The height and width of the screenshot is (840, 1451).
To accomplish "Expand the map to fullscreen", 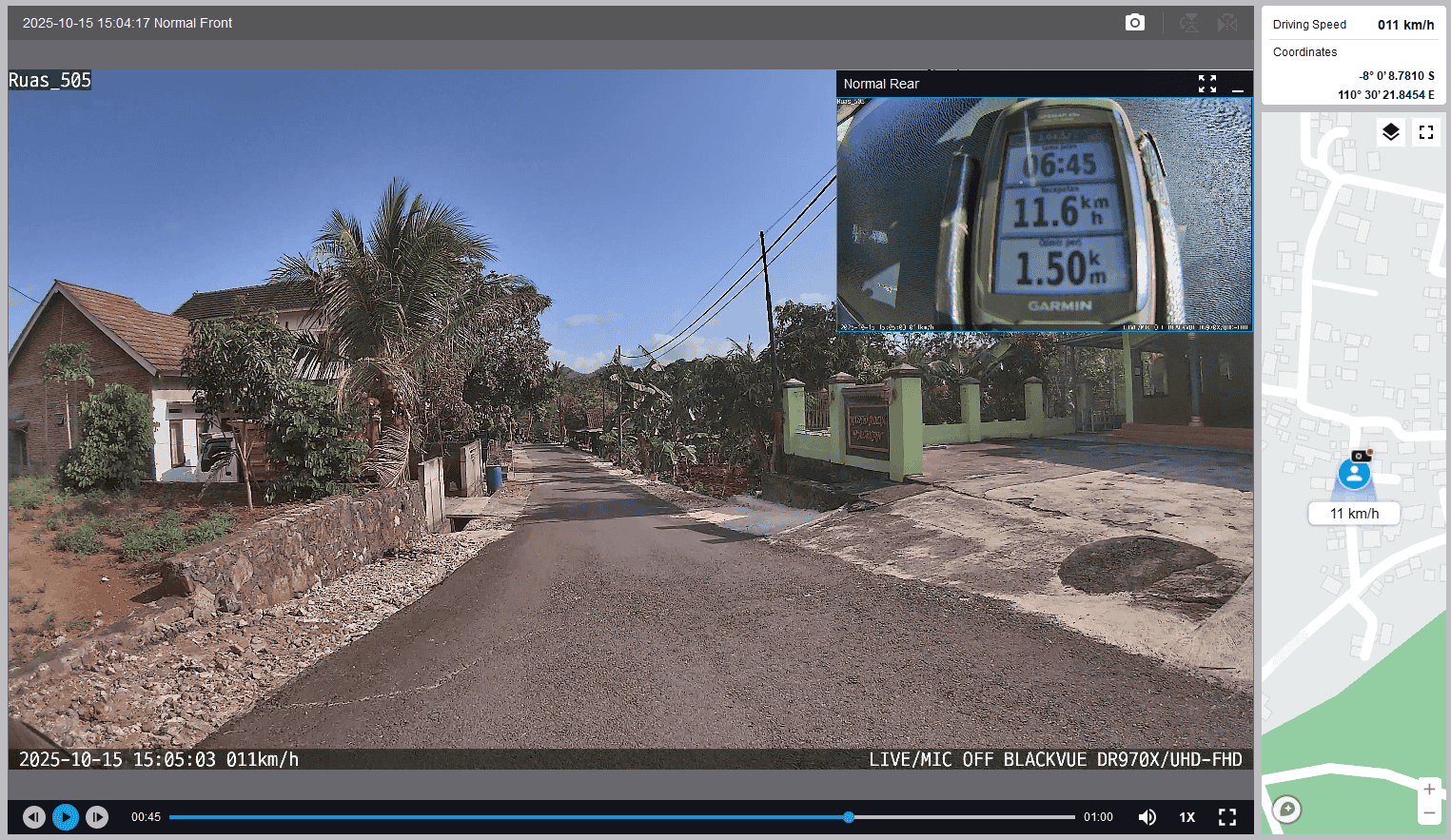I will pyautogui.click(x=1425, y=132).
